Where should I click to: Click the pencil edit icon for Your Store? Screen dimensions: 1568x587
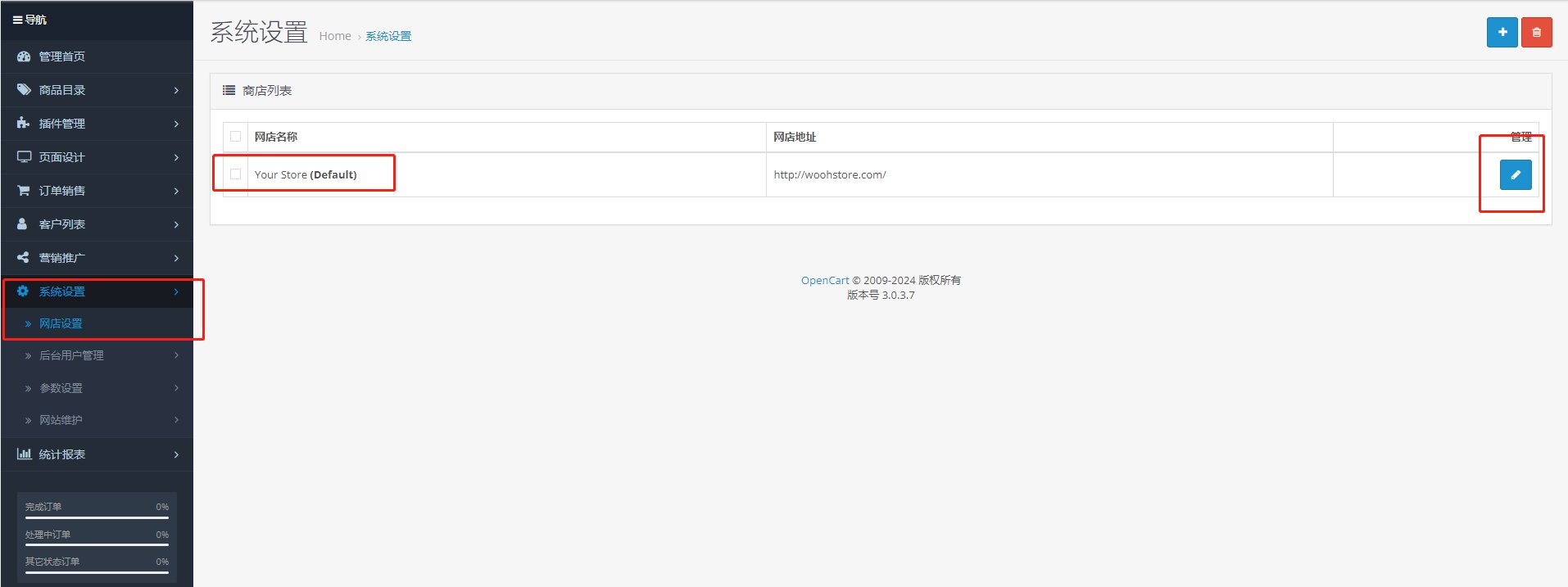(1515, 174)
